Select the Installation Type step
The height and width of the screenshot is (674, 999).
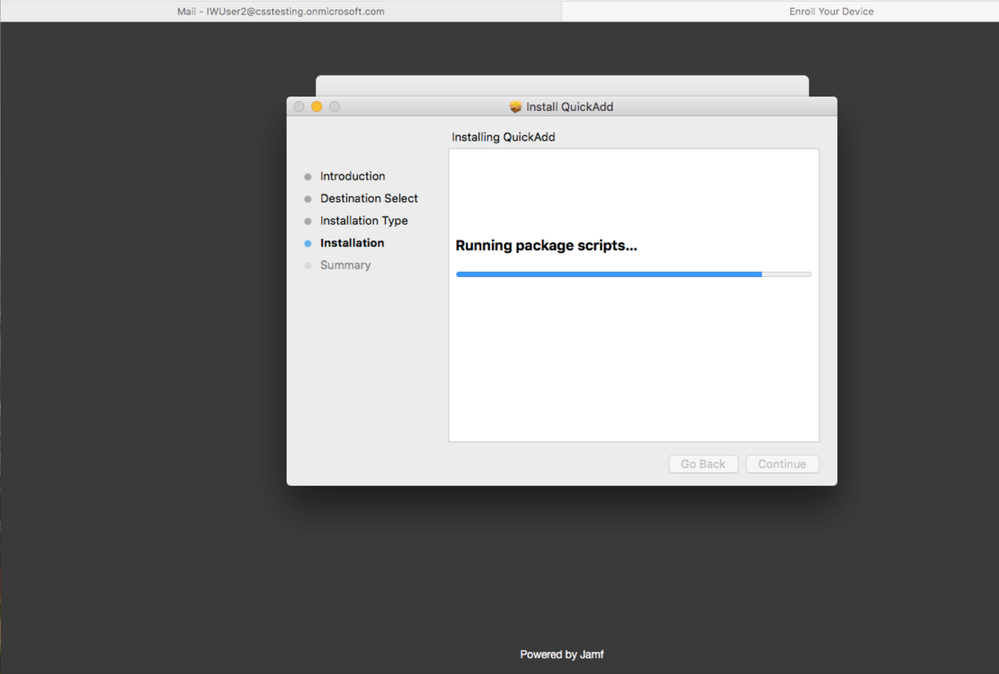coord(364,220)
